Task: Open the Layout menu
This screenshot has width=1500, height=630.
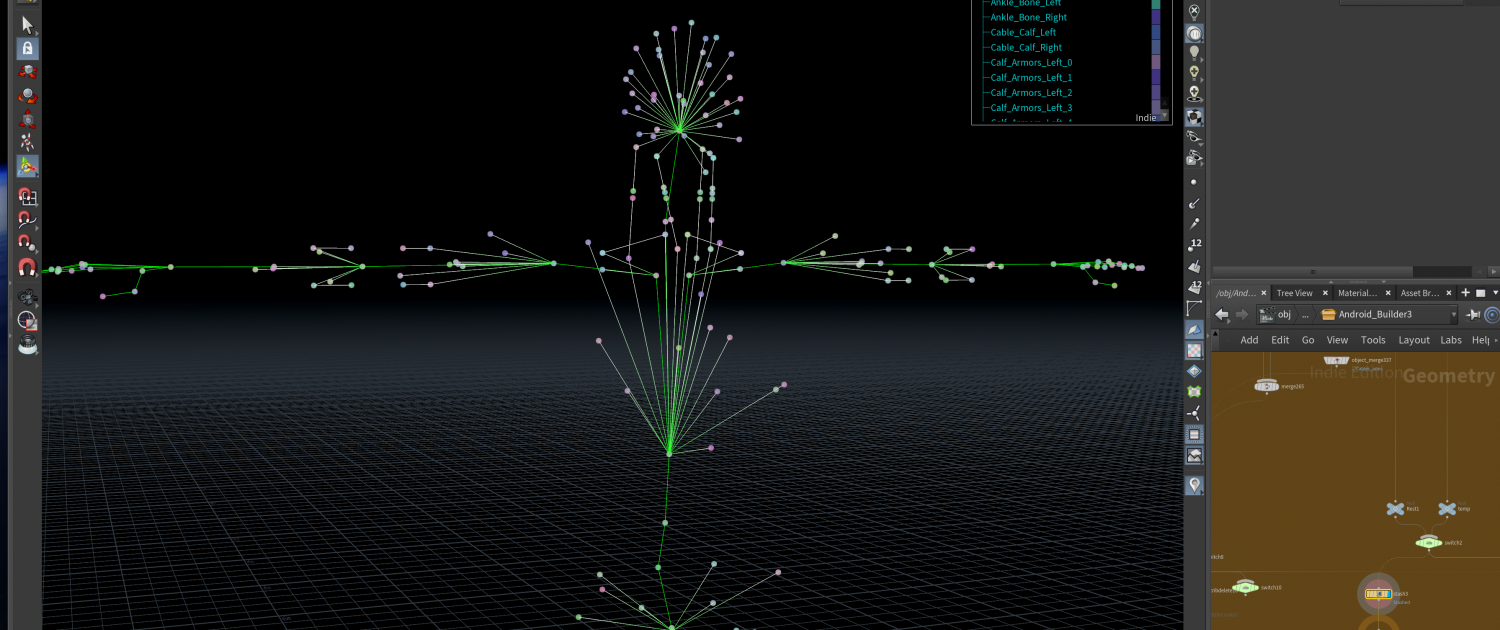Action: click(x=1413, y=340)
